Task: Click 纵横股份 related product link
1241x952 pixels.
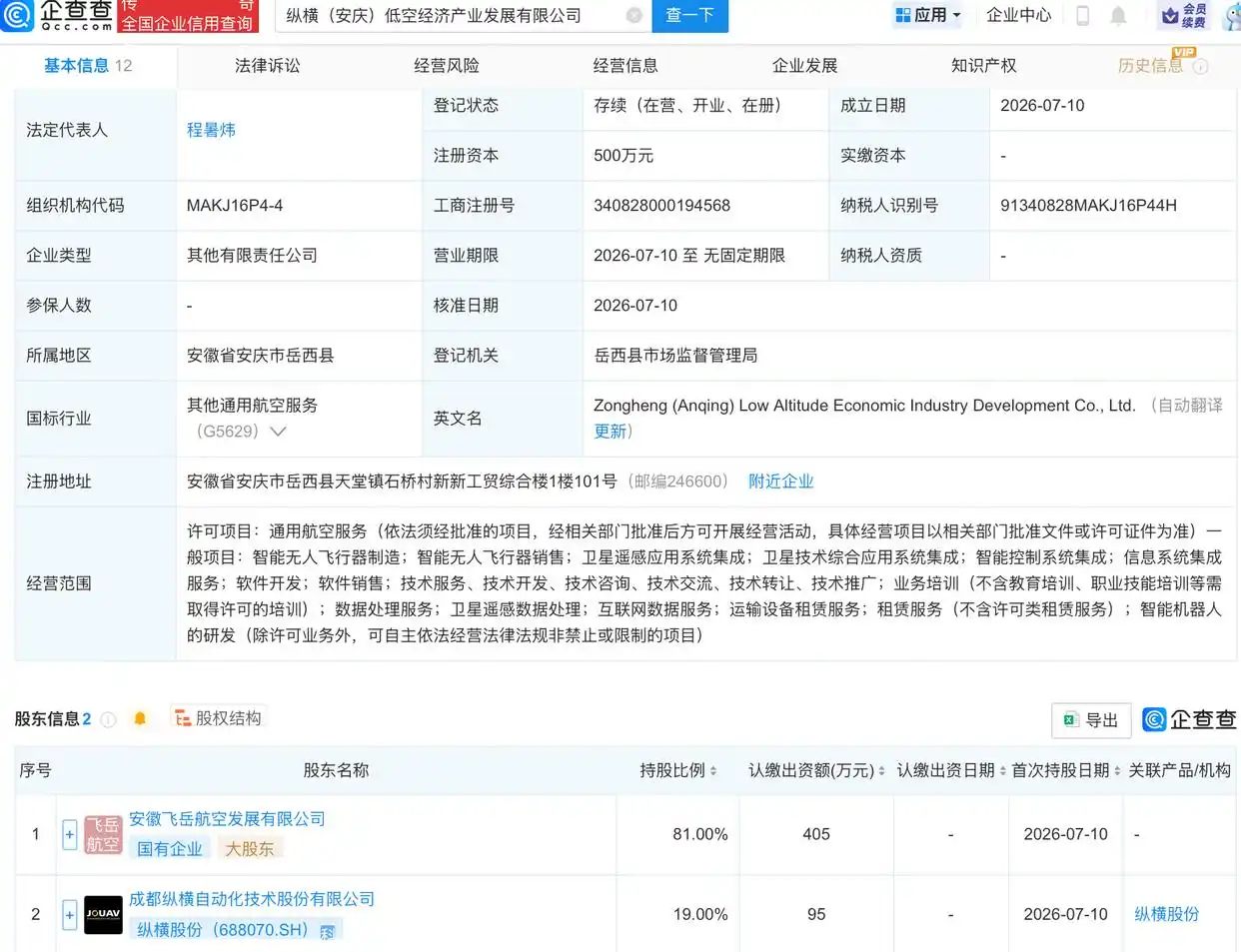Action: coord(1166,914)
